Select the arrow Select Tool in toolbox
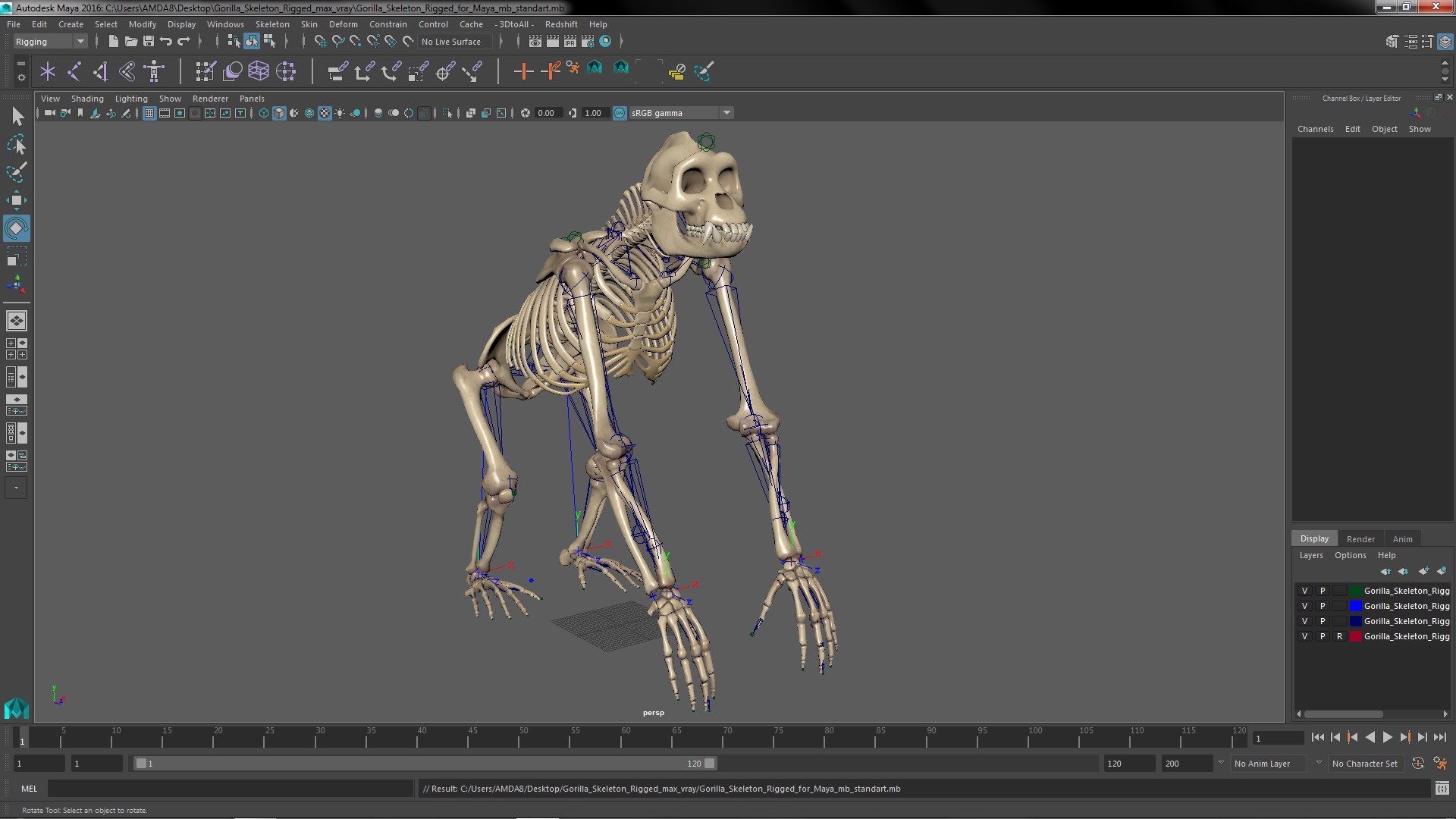The height and width of the screenshot is (819, 1456). [17, 116]
